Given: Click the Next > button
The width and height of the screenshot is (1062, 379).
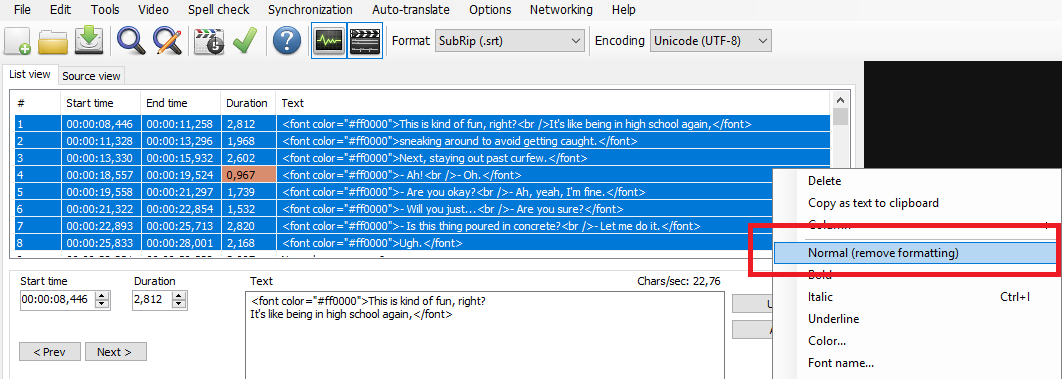Looking at the screenshot, I should (x=116, y=352).
